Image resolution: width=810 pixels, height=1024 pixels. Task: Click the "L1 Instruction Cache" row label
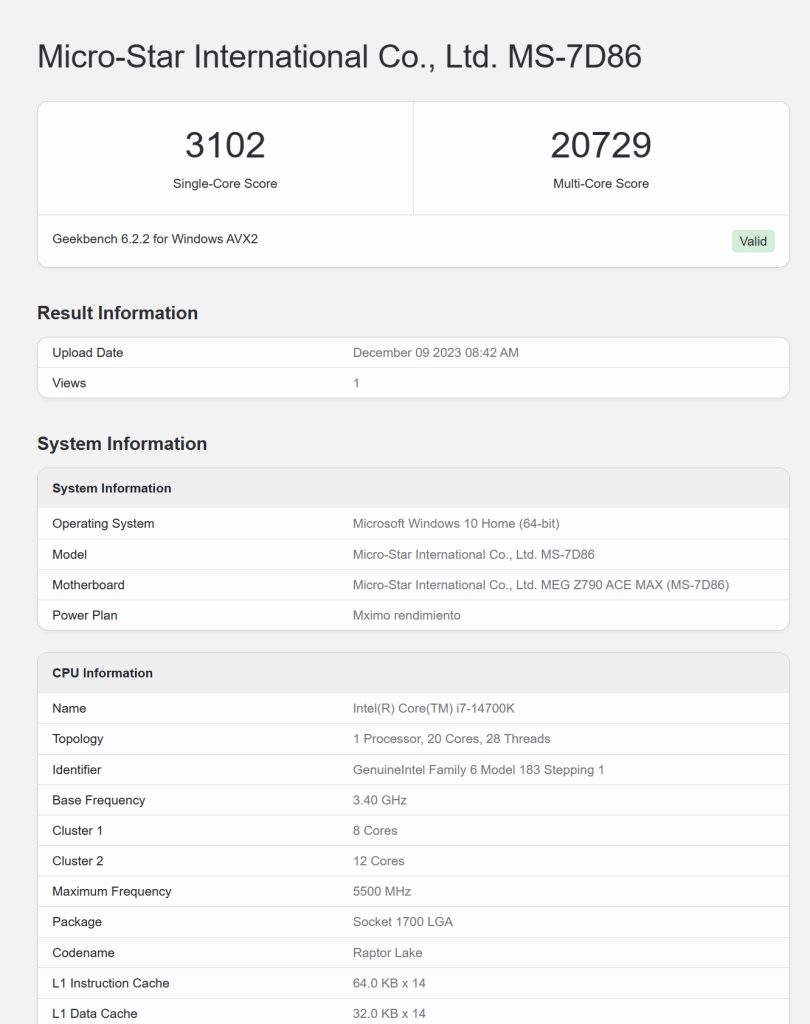[x=110, y=983]
